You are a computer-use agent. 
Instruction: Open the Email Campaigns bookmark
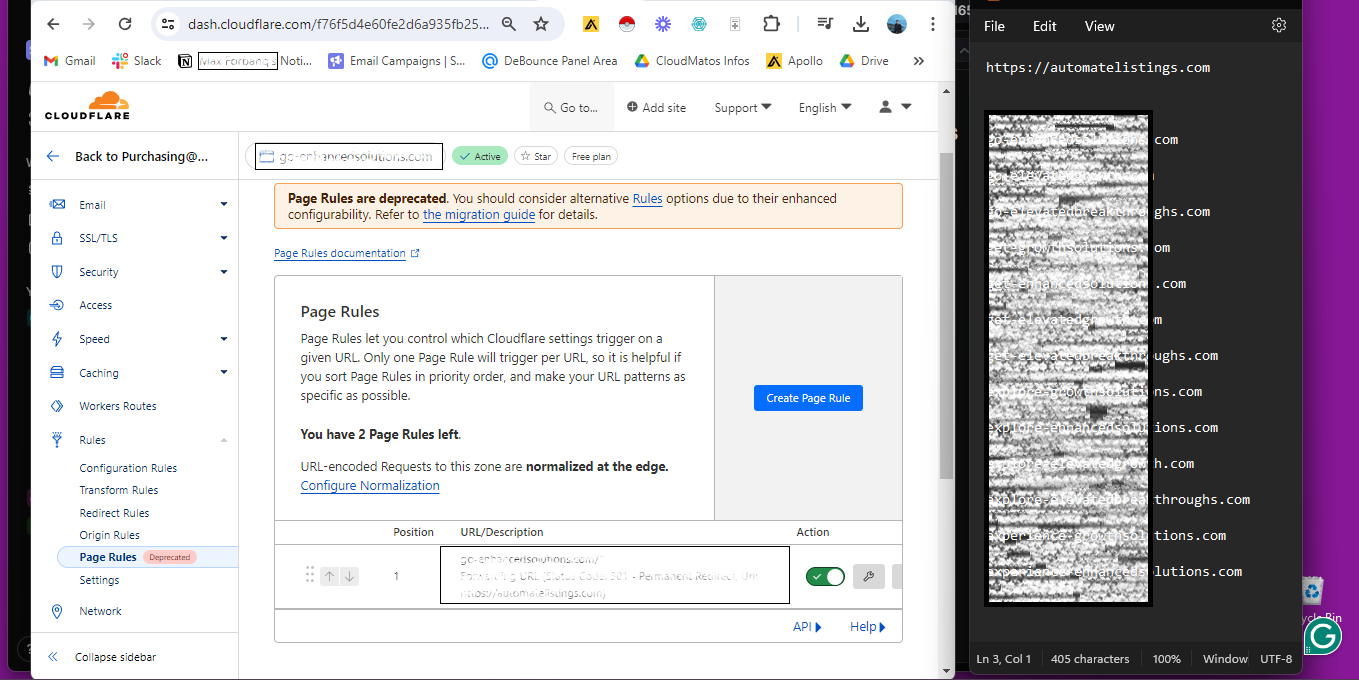pos(397,61)
